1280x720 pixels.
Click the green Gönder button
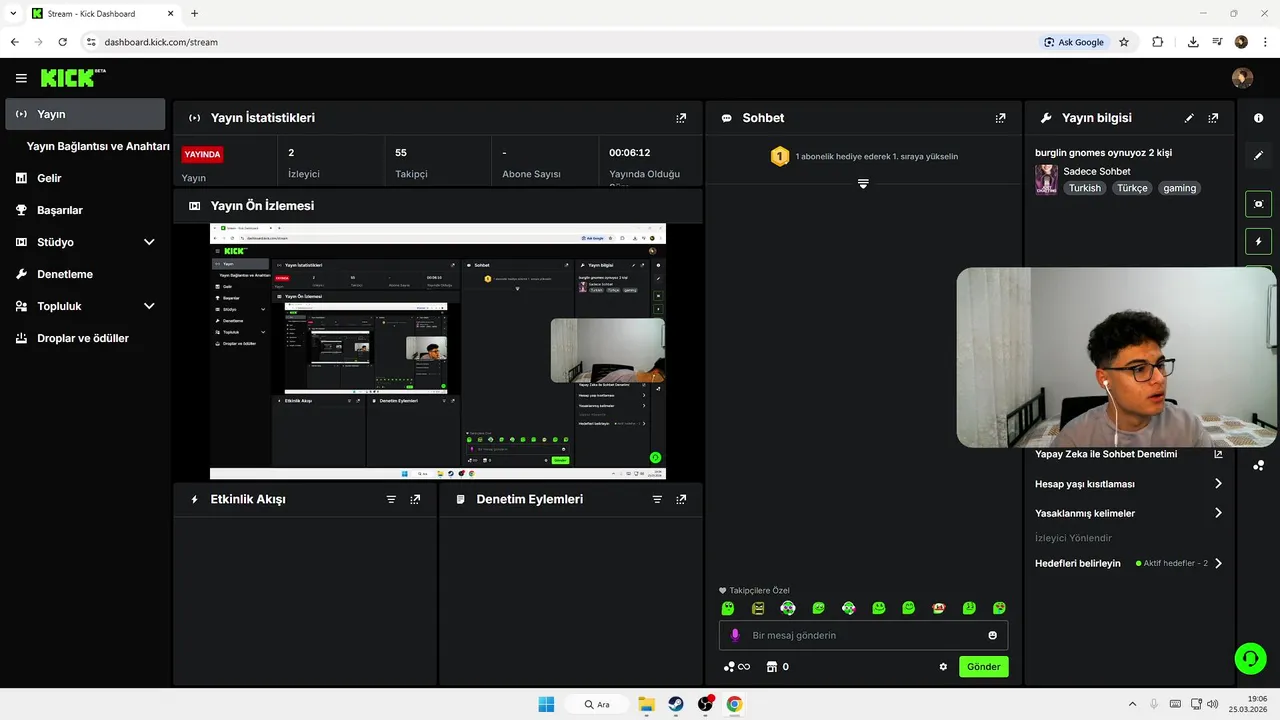tap(983, 667)
